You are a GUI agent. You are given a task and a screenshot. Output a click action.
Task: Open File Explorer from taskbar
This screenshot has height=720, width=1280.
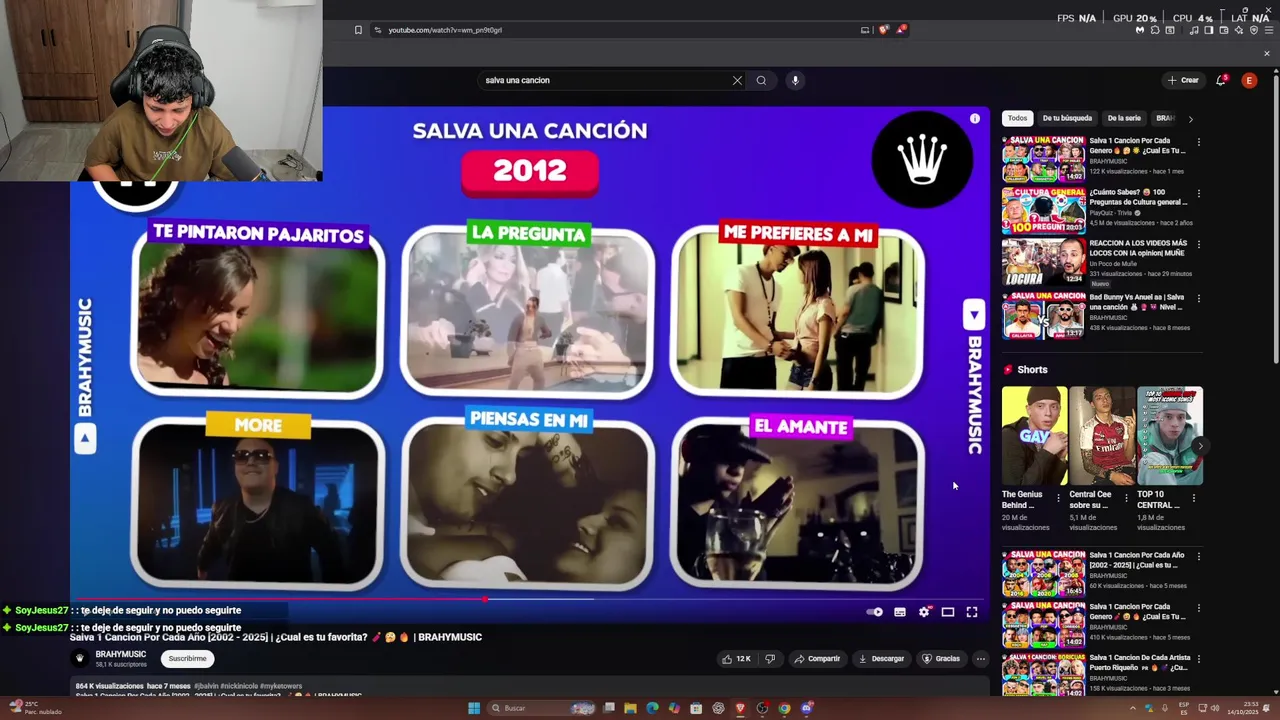click(630, 708)
